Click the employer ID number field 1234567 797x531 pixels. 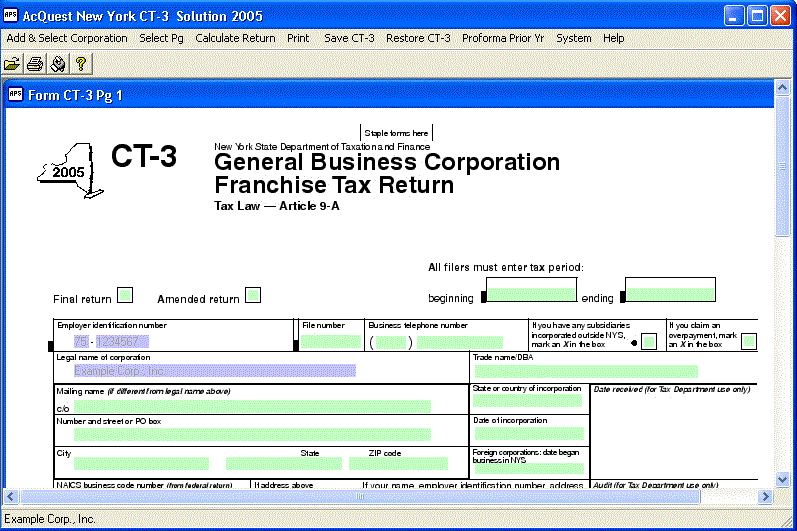tap(122, 341)
